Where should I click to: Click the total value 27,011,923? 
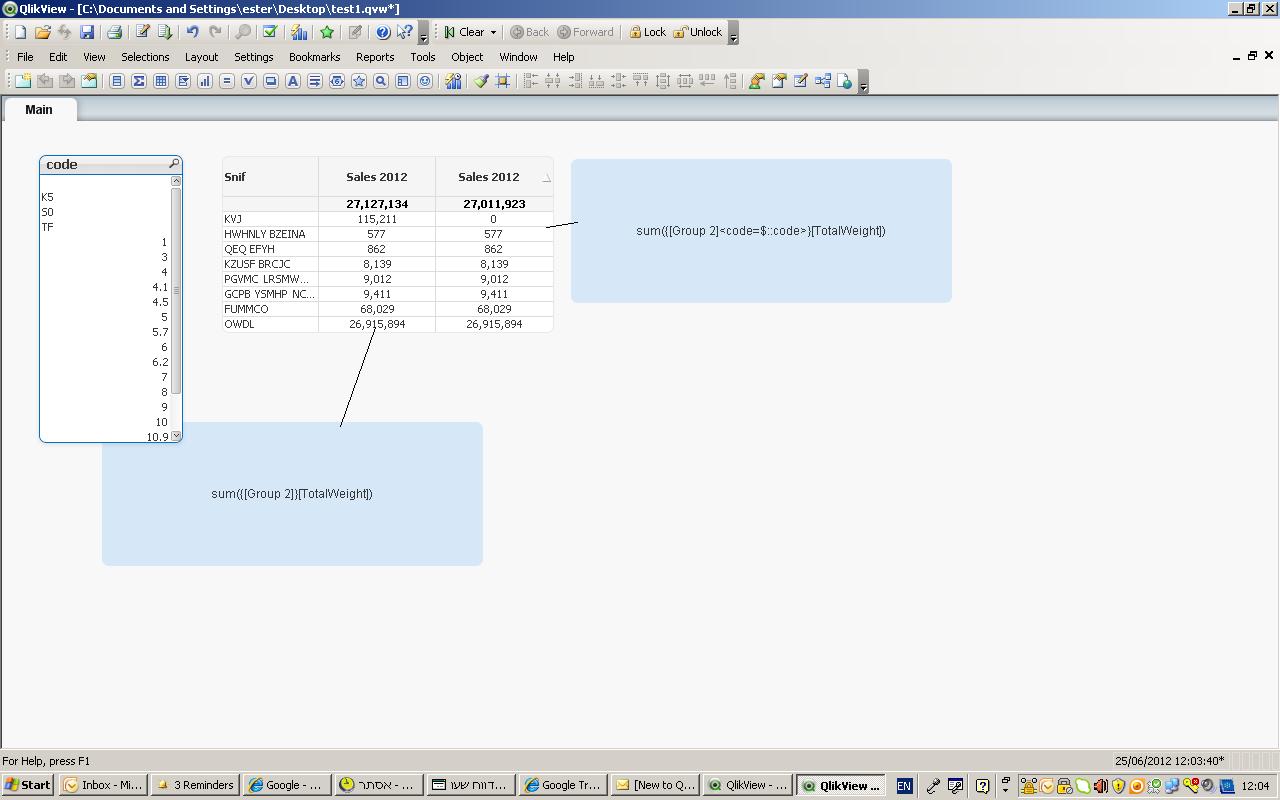point(494,204)
